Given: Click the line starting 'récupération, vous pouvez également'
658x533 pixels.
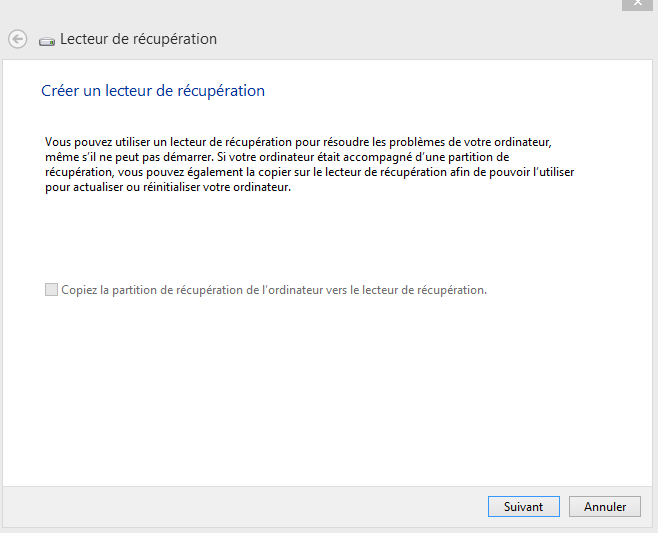Looking at the screenshot, I should (x=310, y=172).
